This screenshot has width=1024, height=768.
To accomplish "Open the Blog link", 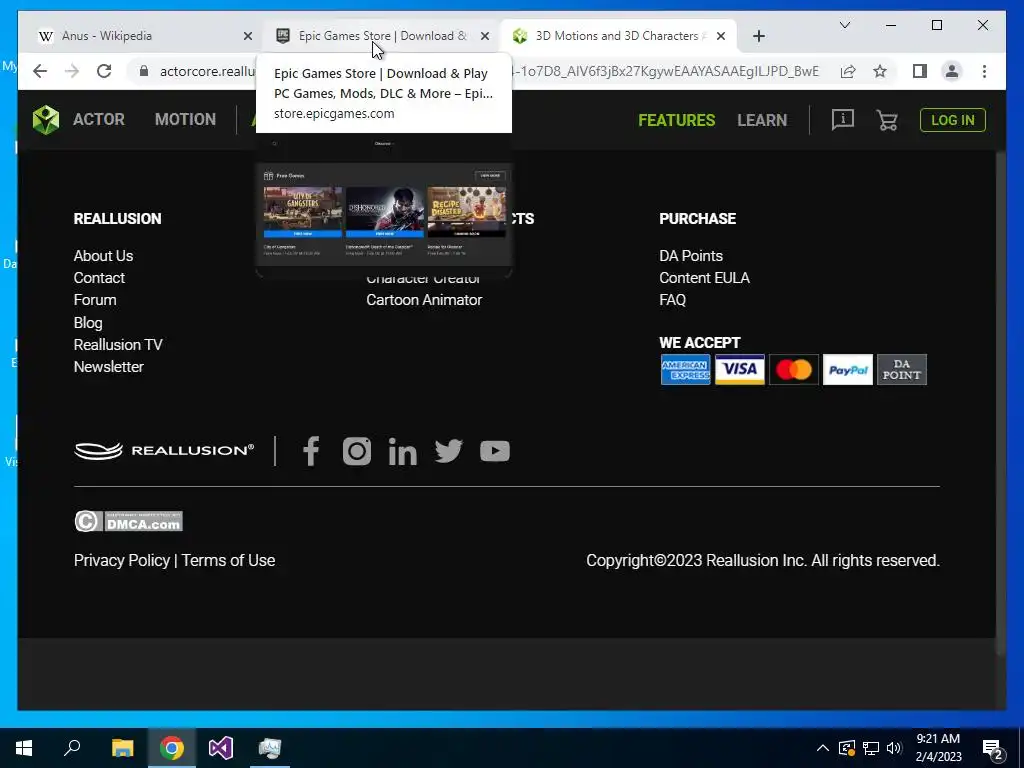I will 88,323.
